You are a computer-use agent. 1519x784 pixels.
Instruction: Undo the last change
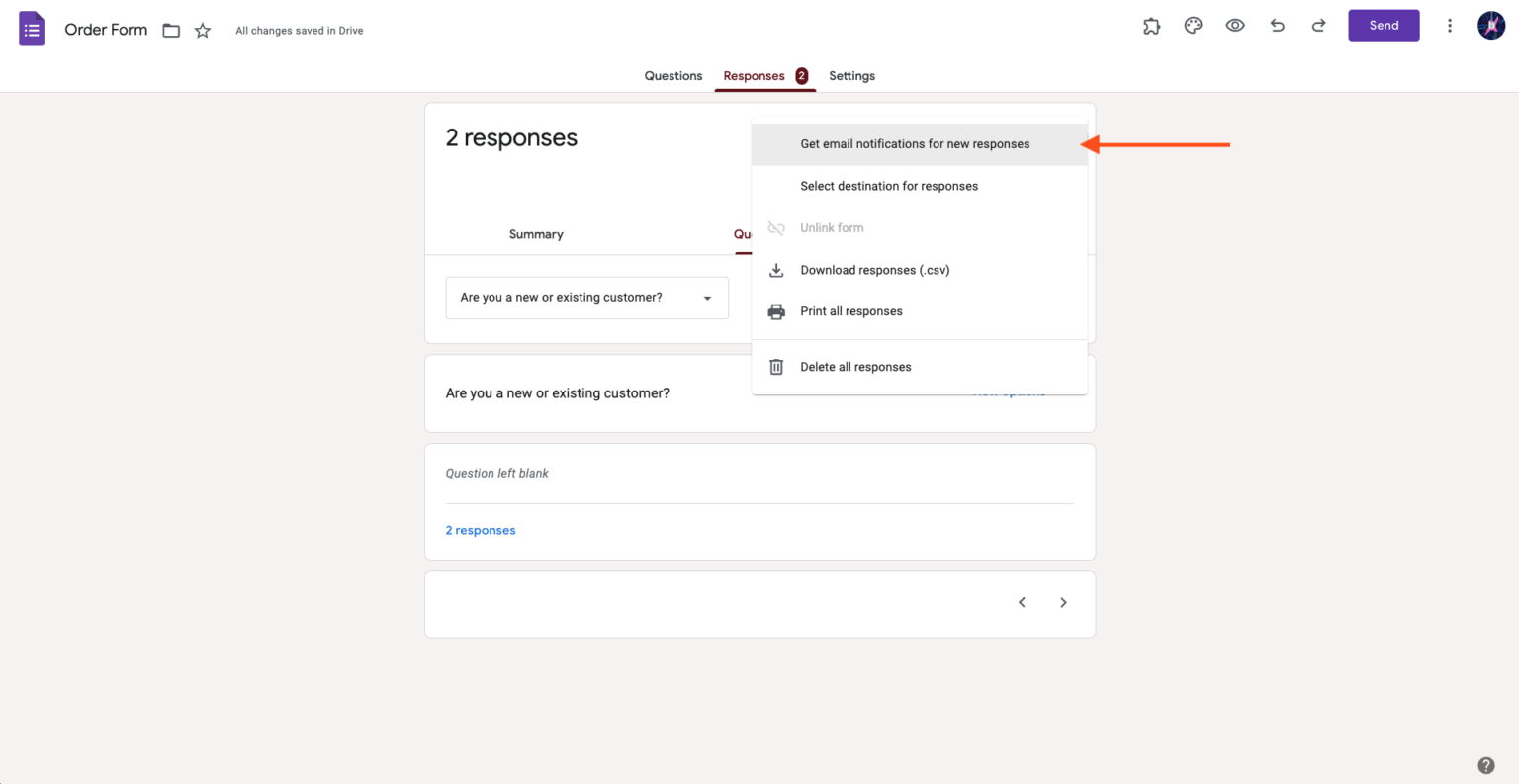coord(1277,26)
